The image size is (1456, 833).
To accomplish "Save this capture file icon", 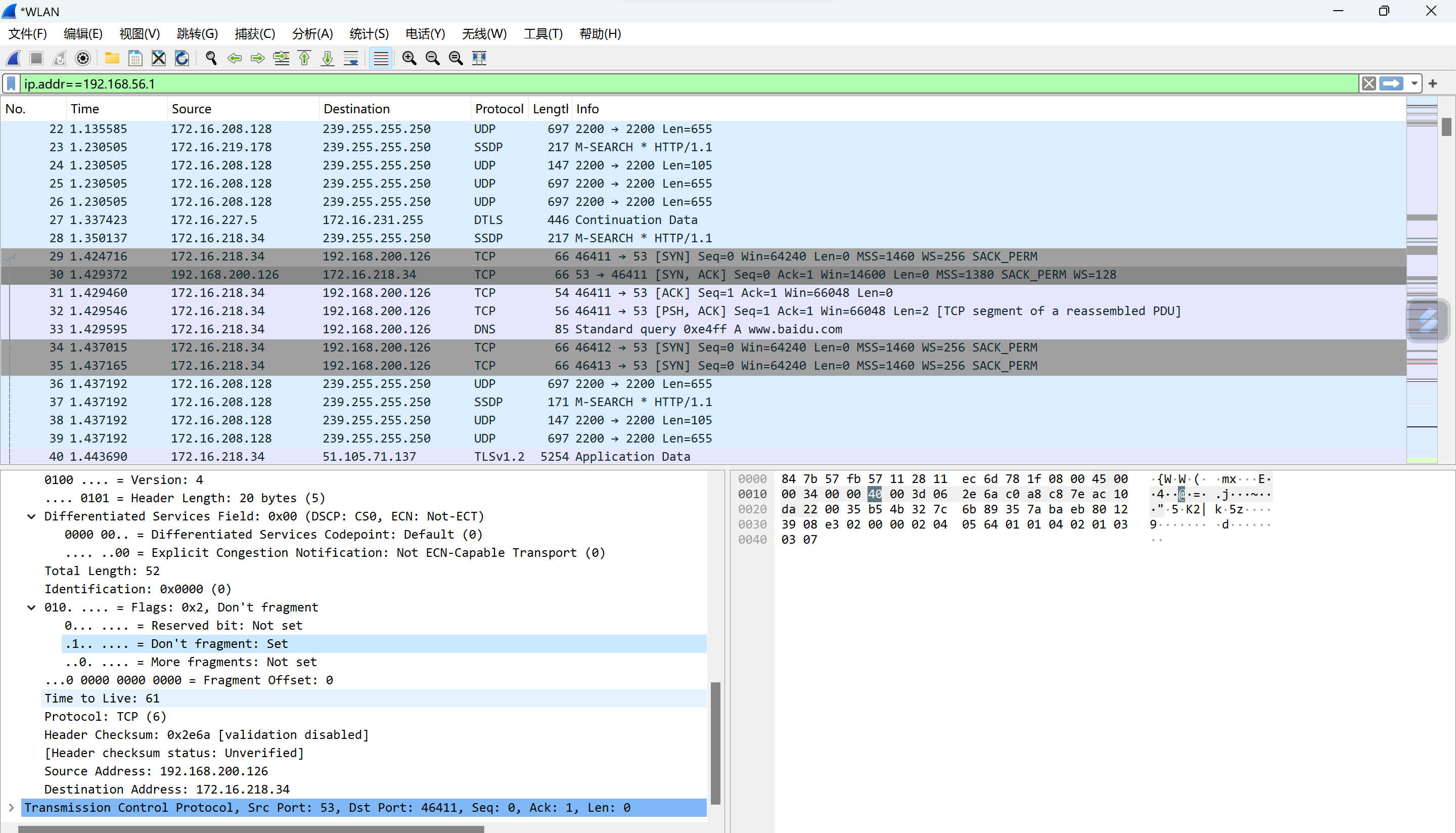I will click(x=135, y=58).
